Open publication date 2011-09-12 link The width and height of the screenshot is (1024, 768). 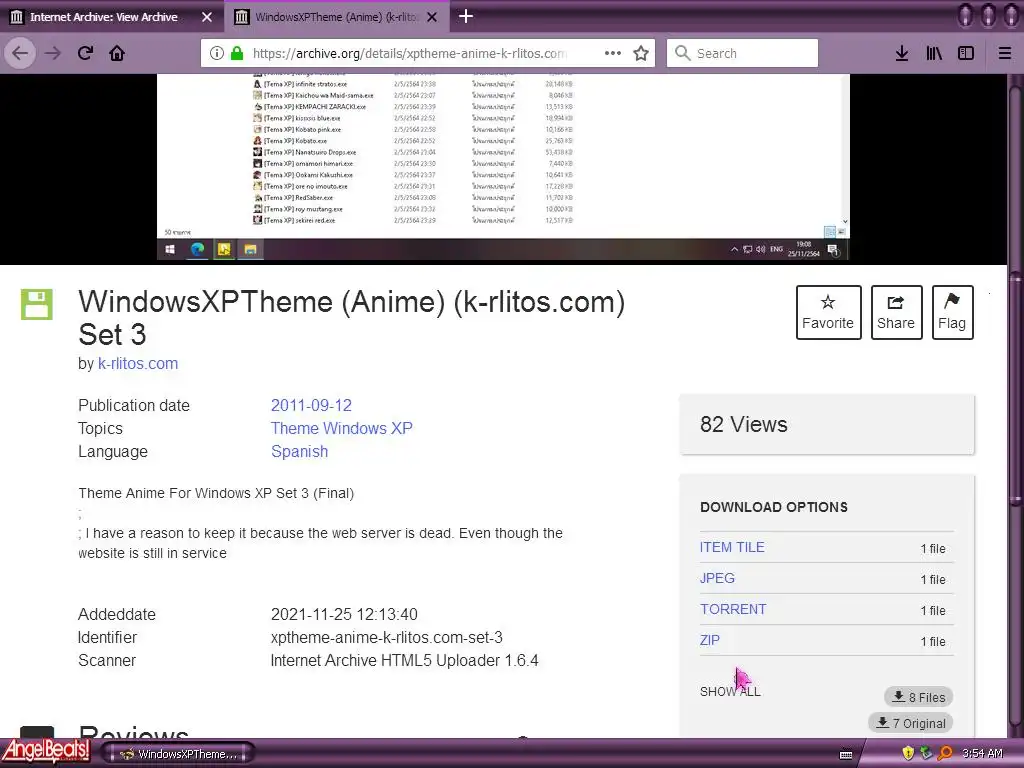pos(311,405)
